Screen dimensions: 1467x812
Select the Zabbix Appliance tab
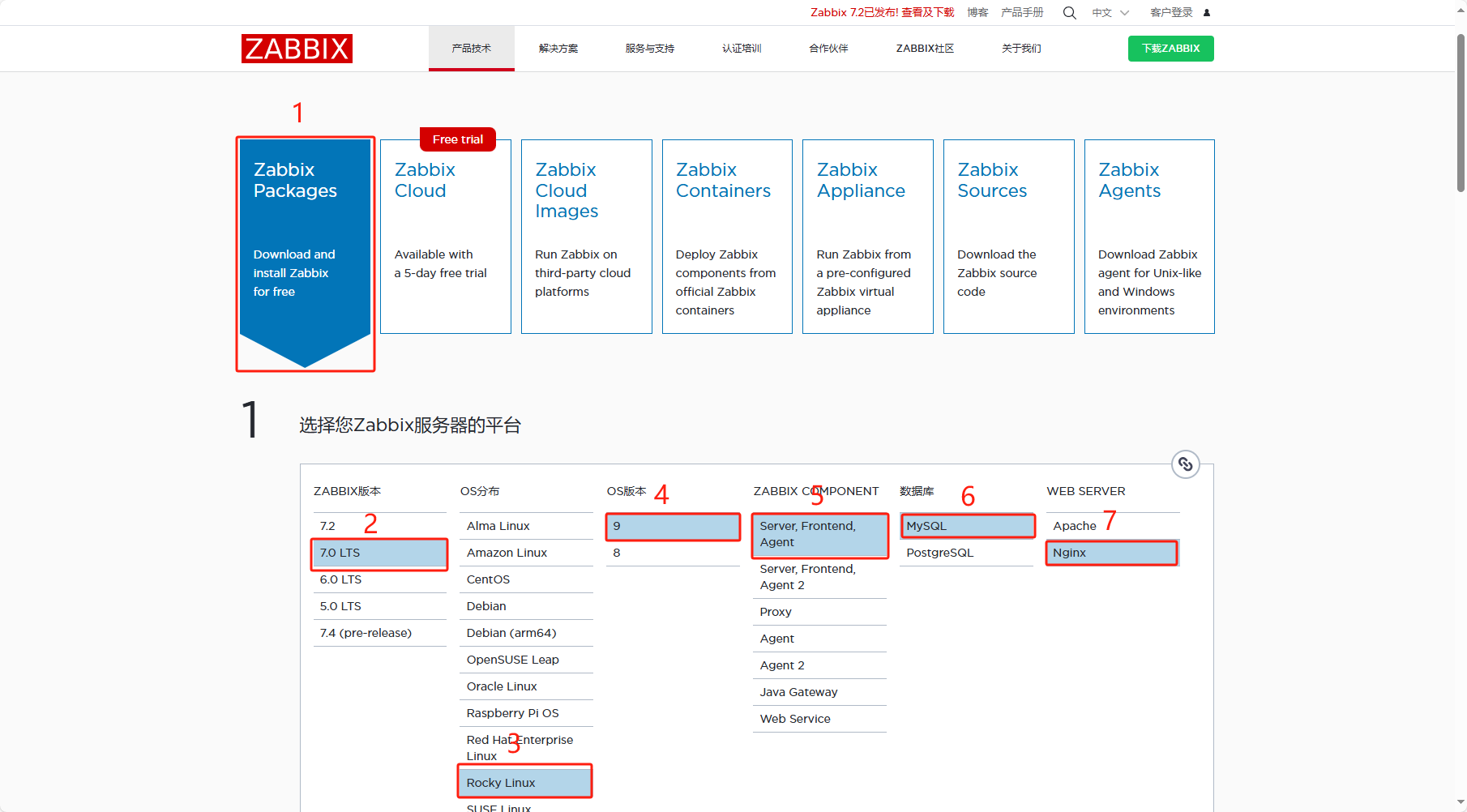868,237
